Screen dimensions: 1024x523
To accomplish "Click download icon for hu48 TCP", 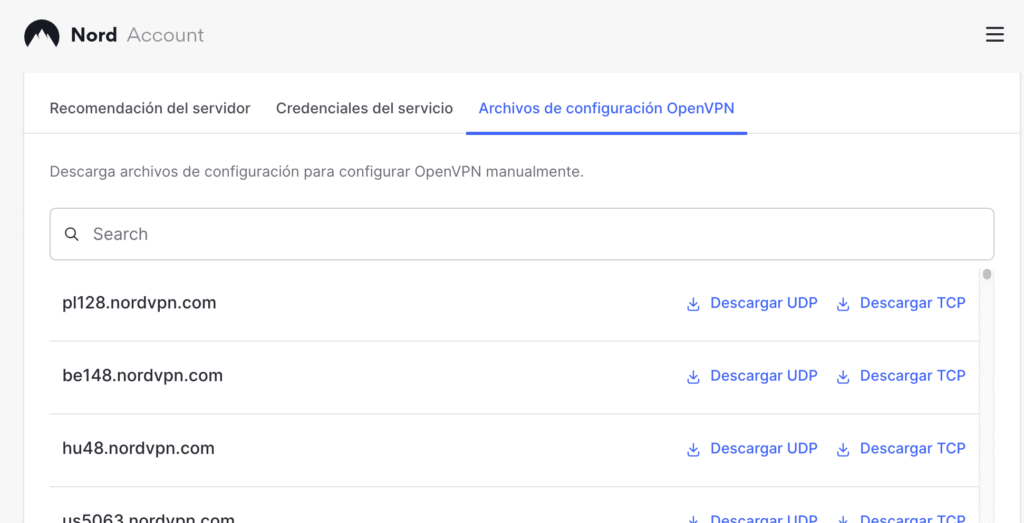I will tap(843, 449).
